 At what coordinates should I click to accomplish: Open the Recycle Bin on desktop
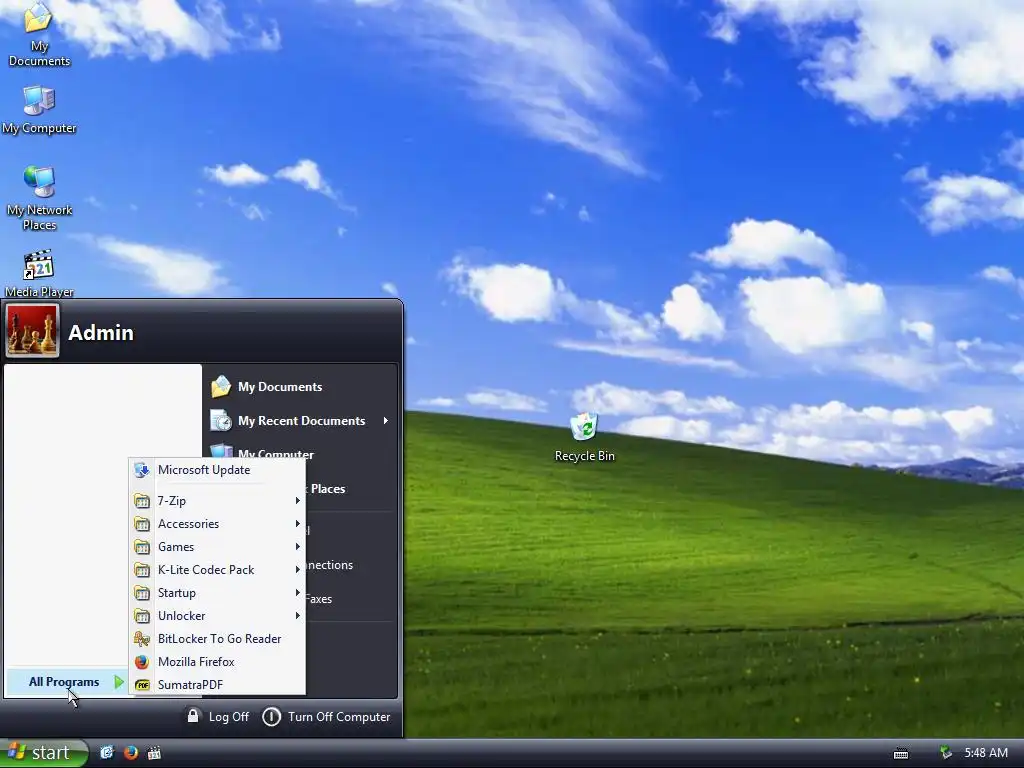pos(584,437)
